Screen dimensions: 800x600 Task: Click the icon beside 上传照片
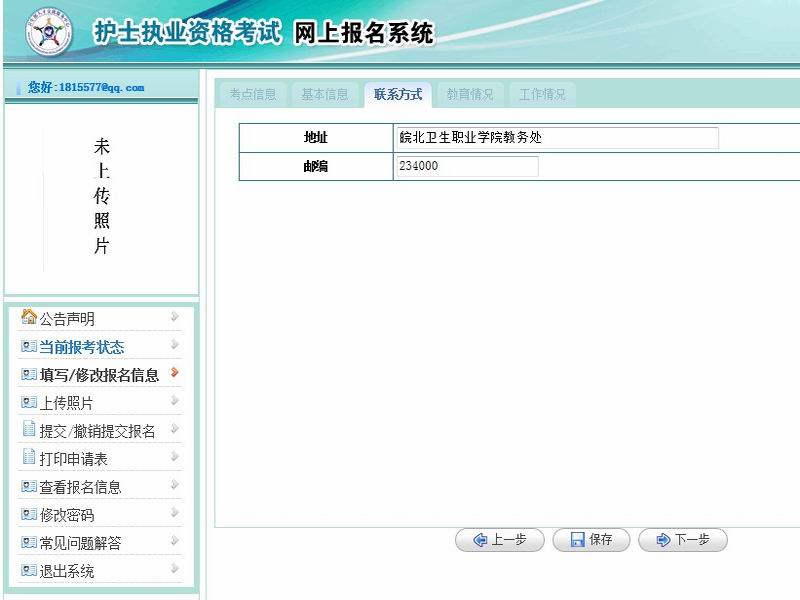(x=29, y=402)
